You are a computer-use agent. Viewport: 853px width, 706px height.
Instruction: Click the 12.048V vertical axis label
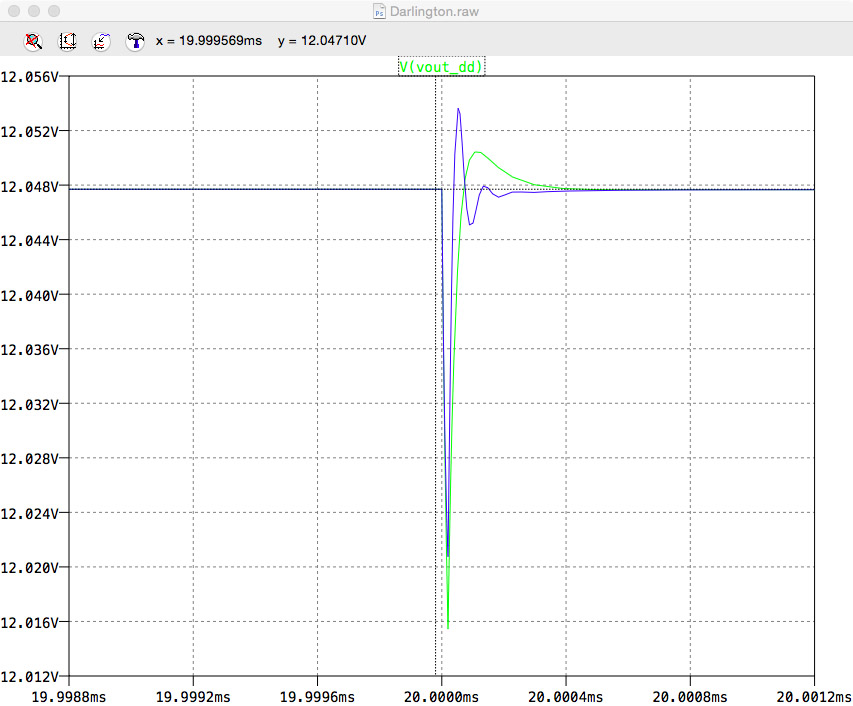coord(29,187)
